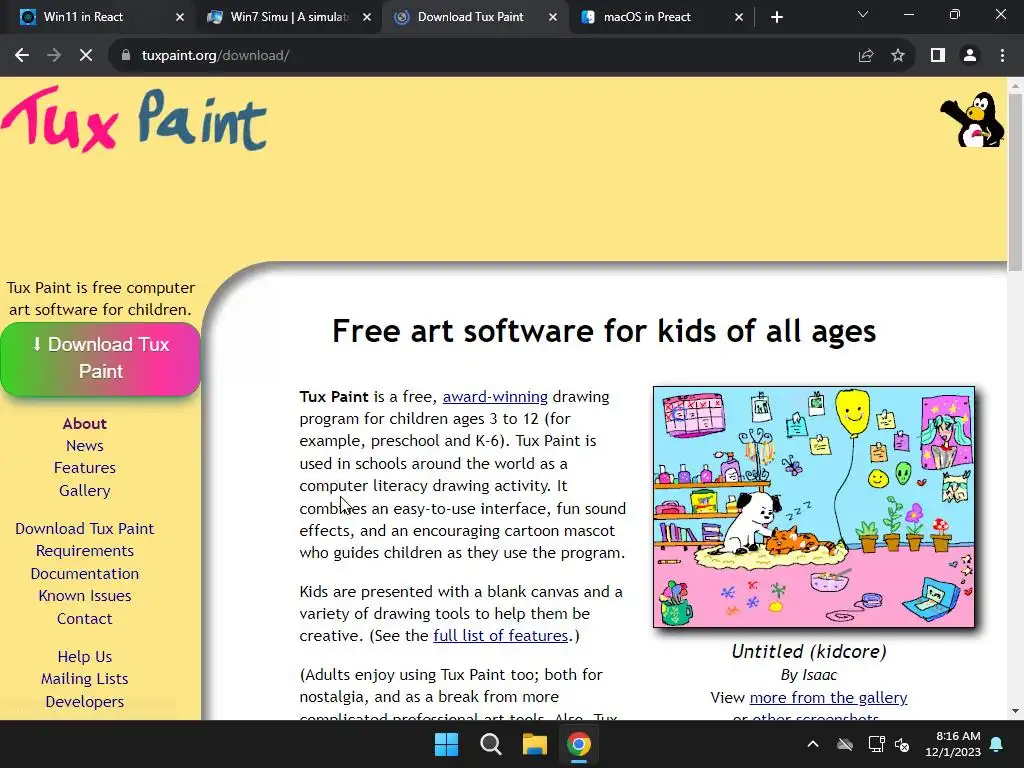Open the clock showing 8:16 AM

pos(953,744)
